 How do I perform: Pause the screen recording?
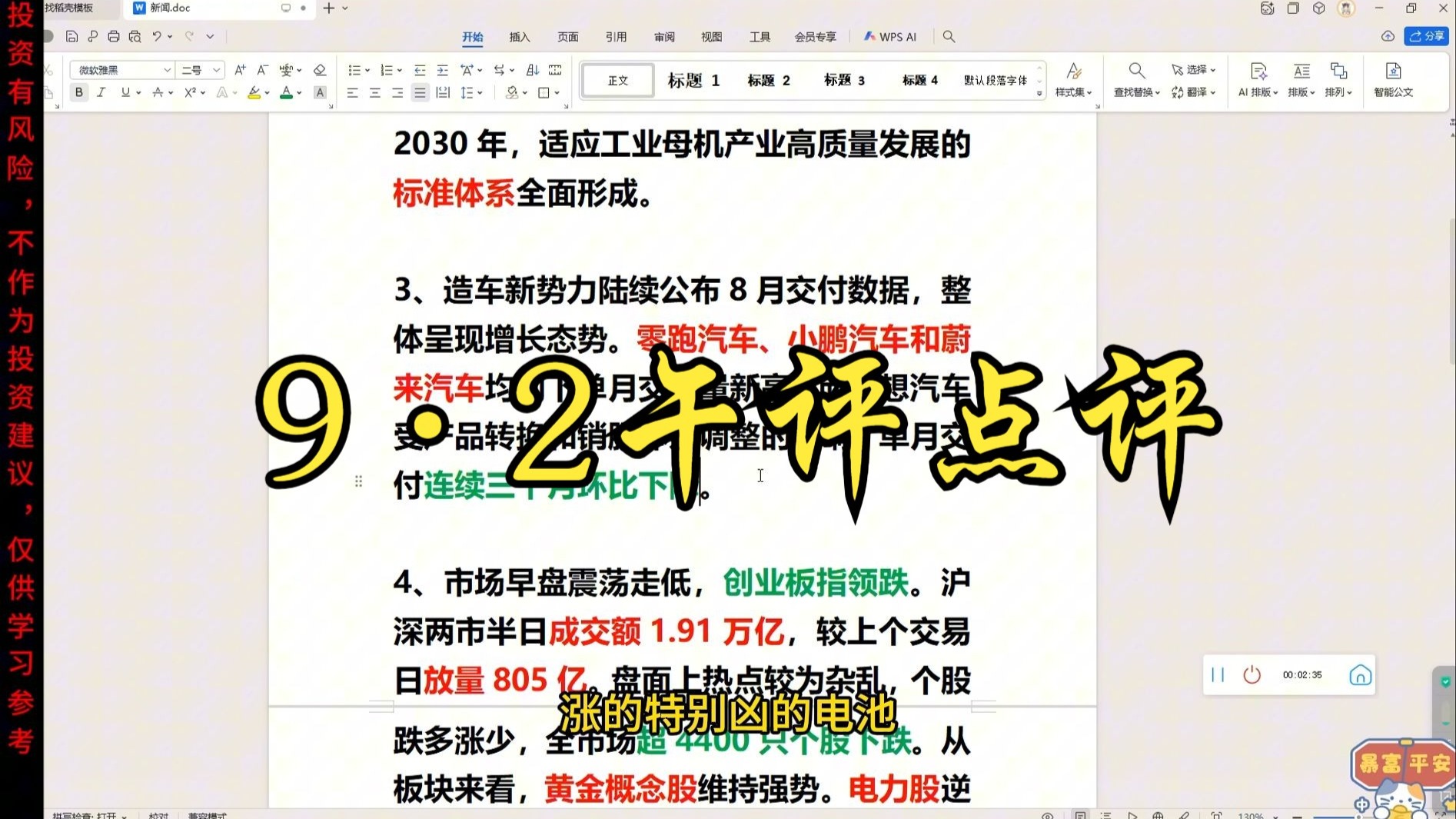point(1218,674)
